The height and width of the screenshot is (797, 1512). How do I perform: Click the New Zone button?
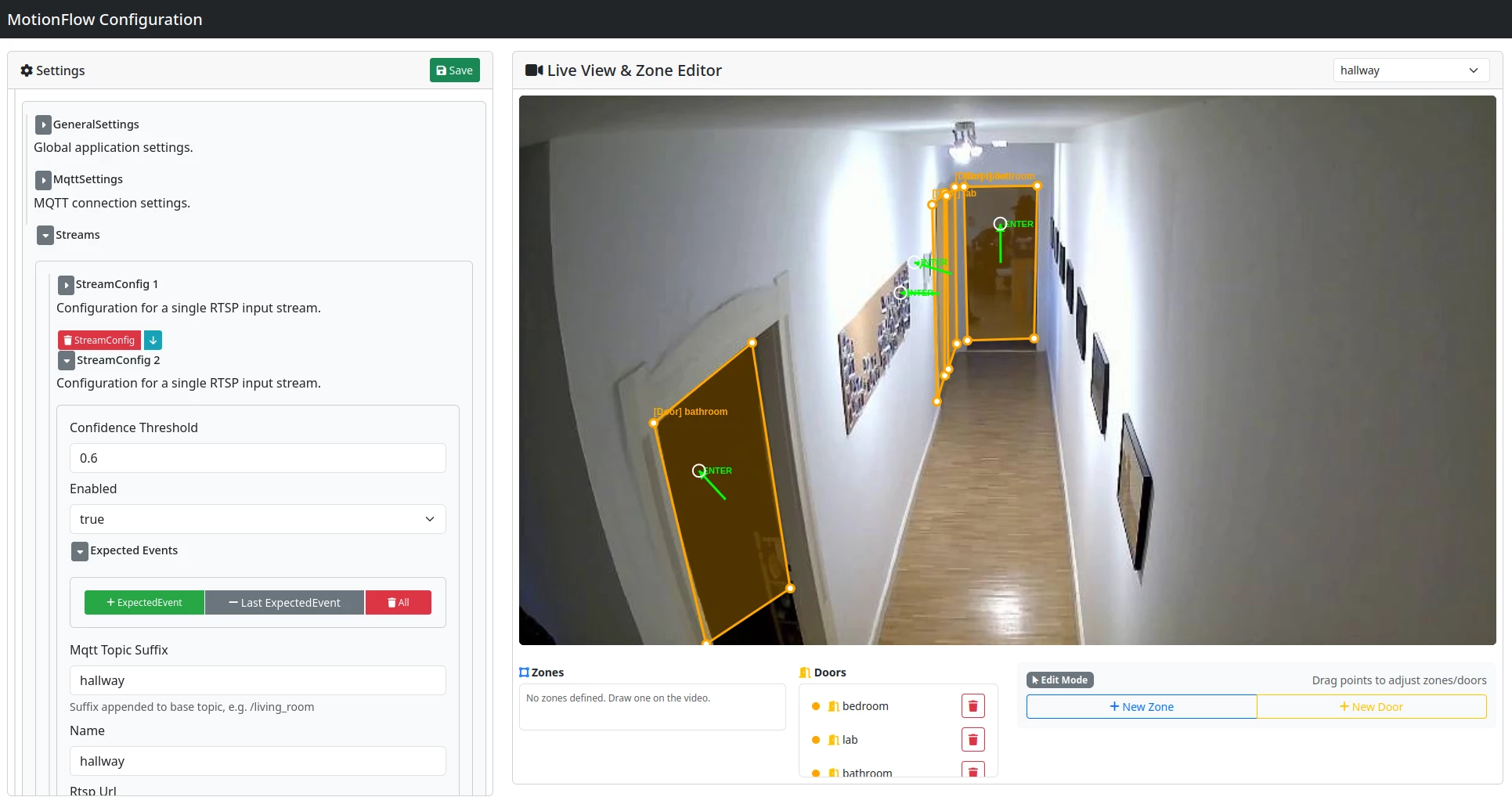click(x=1142, y=707)
